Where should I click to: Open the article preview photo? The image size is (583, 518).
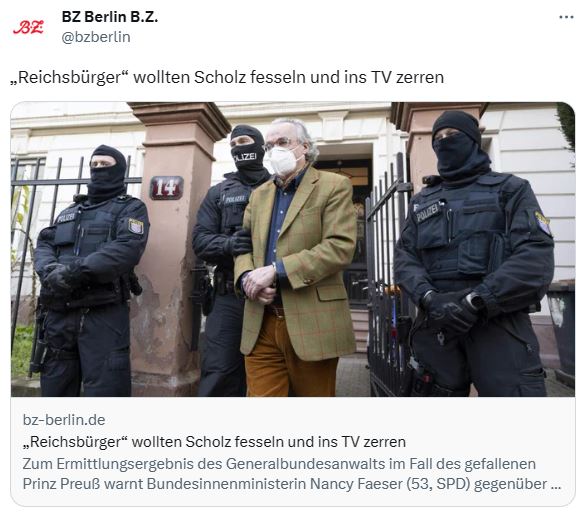tap(293, 249)
